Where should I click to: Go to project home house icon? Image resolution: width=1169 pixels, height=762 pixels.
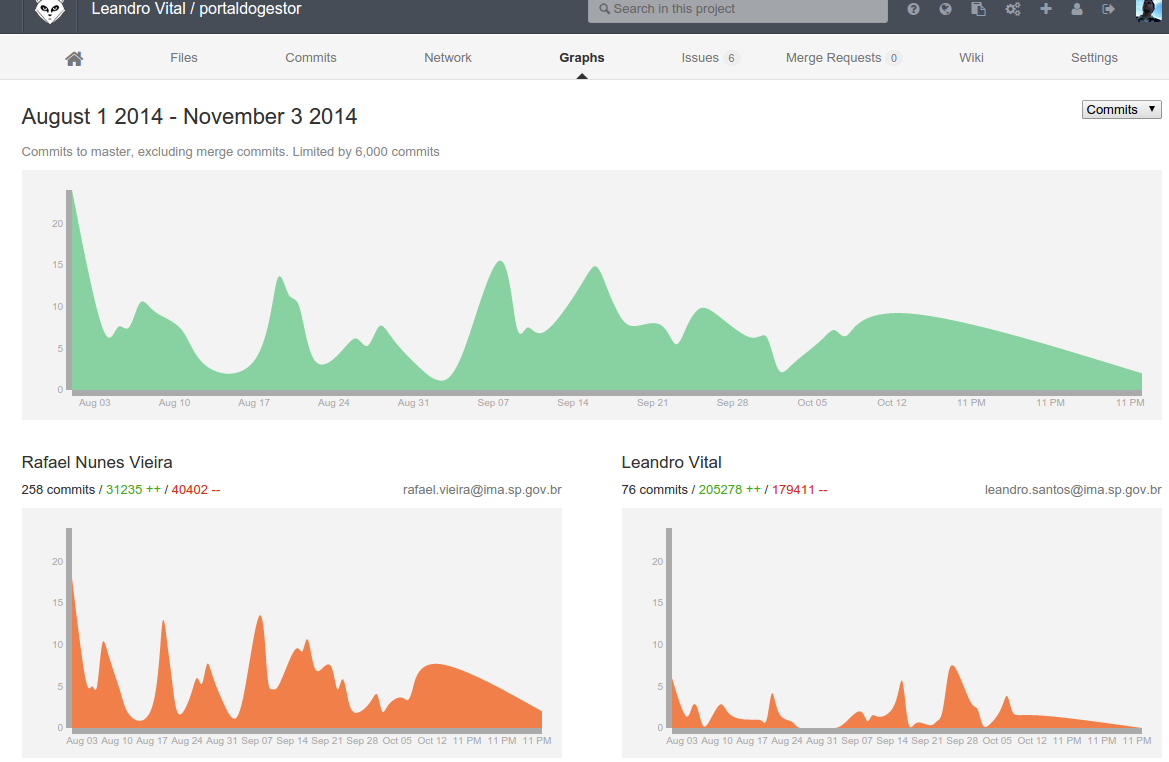click(x=74, y=58)
